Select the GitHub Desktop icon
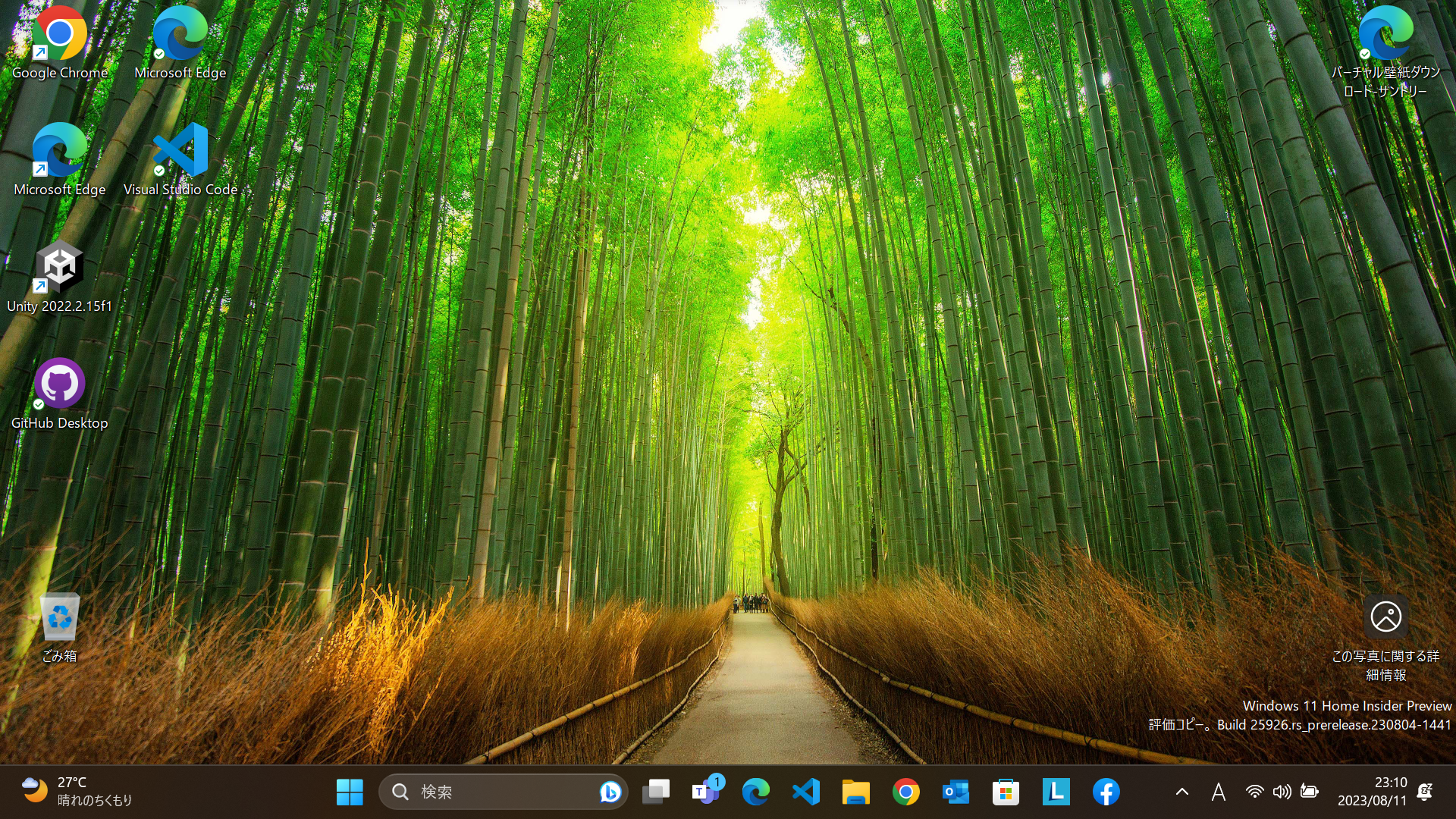 tap(59, 394)
